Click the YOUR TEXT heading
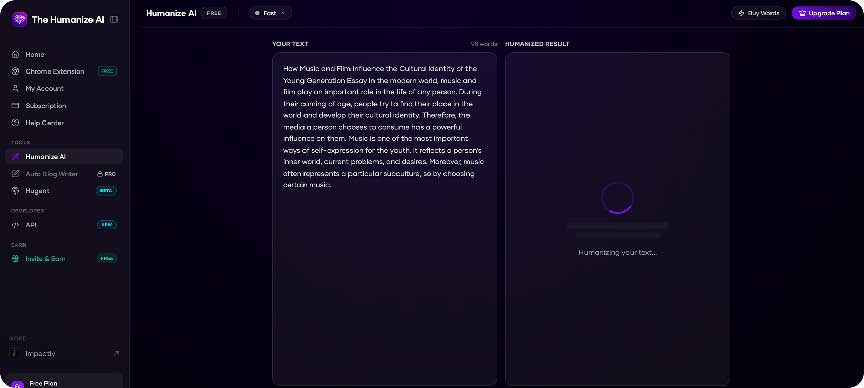 point(290,44)
